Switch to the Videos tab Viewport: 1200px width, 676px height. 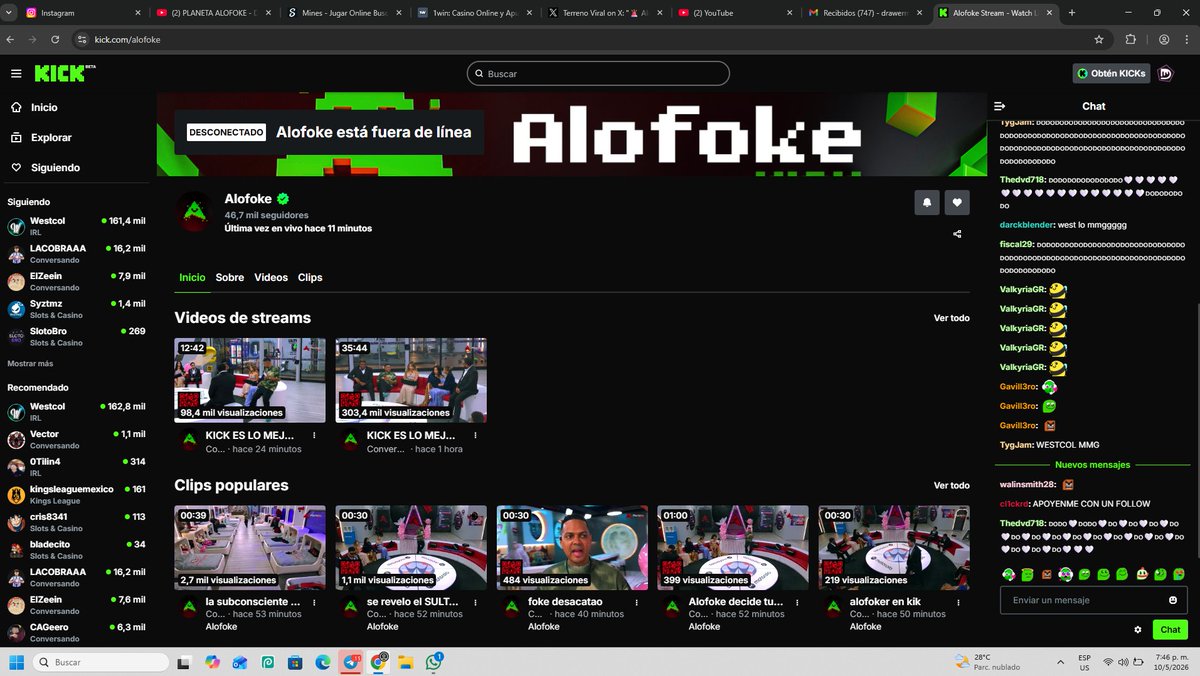click(271, 277)
